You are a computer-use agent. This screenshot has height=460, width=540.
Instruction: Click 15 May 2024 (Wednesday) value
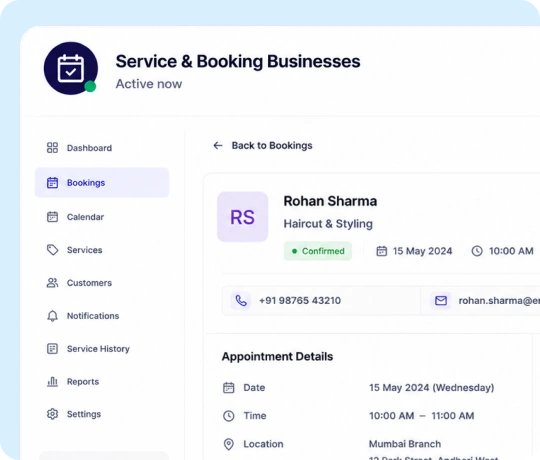[x=432, y=388]
